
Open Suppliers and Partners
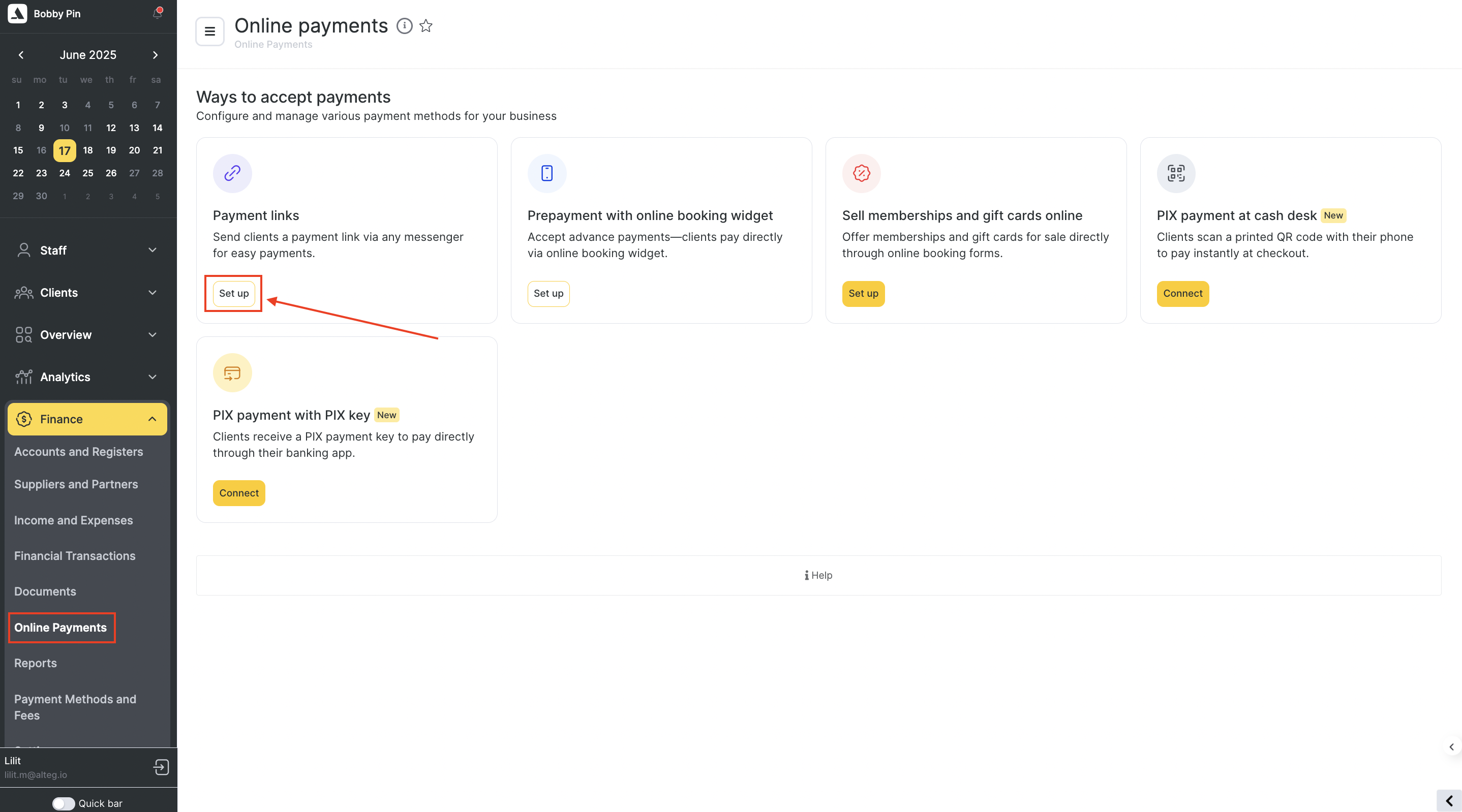tap(76, 484)
